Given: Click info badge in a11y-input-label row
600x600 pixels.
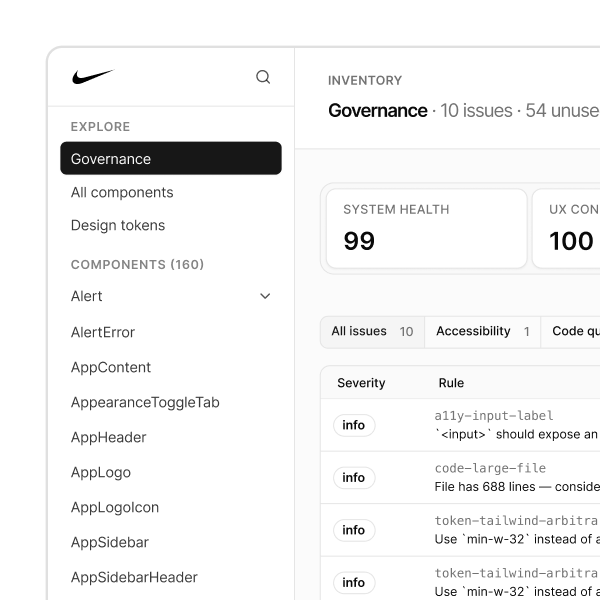Looking at the screenshot, I should [x=354, y=425].
